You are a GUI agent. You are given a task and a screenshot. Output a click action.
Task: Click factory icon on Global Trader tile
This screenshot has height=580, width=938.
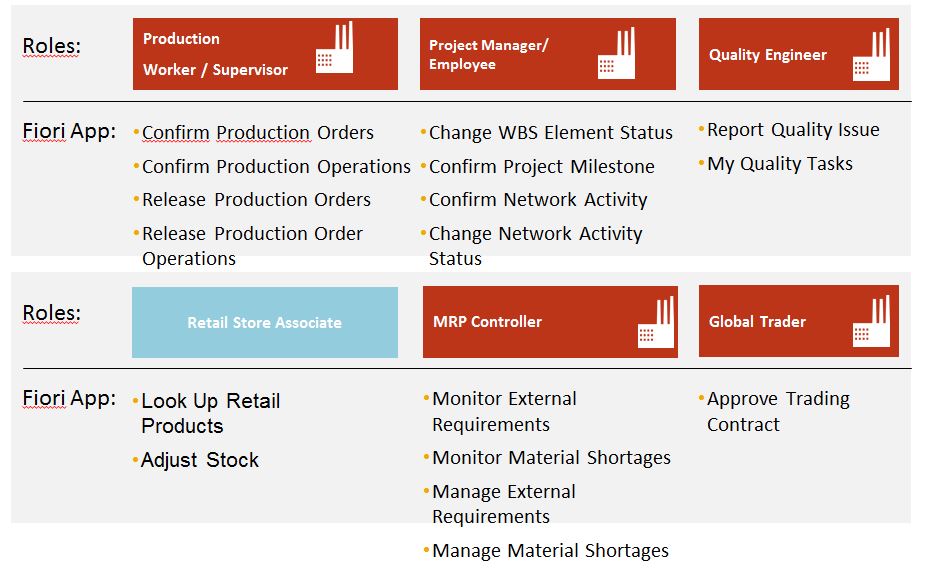click(871, 321)
